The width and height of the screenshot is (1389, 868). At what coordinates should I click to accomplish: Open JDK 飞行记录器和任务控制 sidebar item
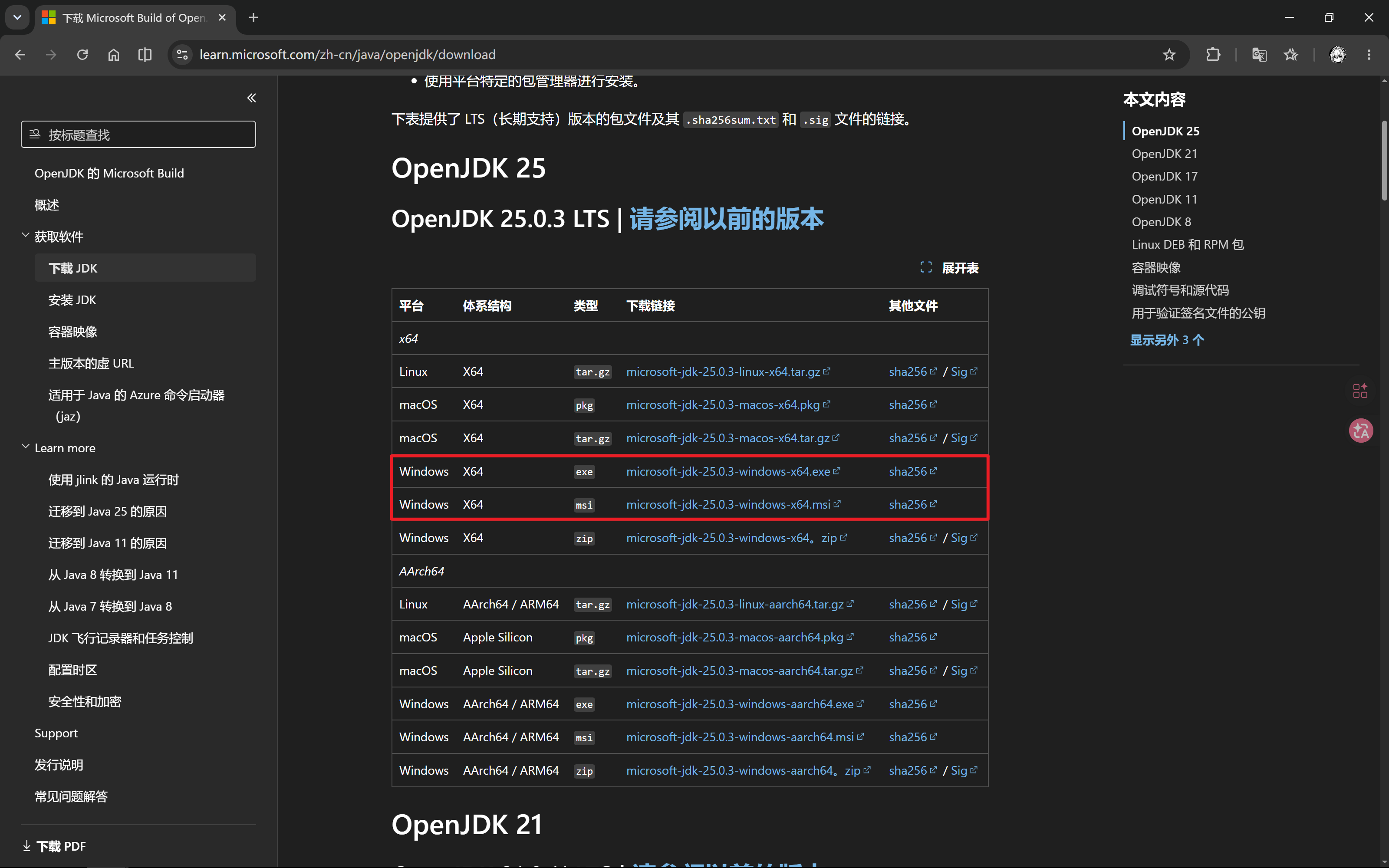click(x=121, y=638)
